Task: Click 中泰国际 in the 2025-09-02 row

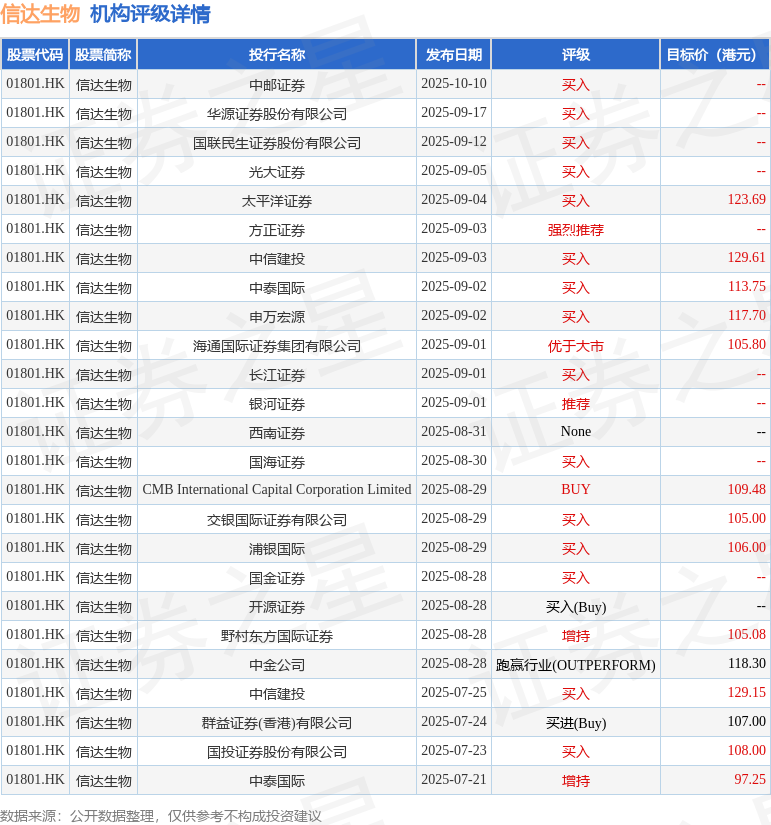Action: point(277,288)
